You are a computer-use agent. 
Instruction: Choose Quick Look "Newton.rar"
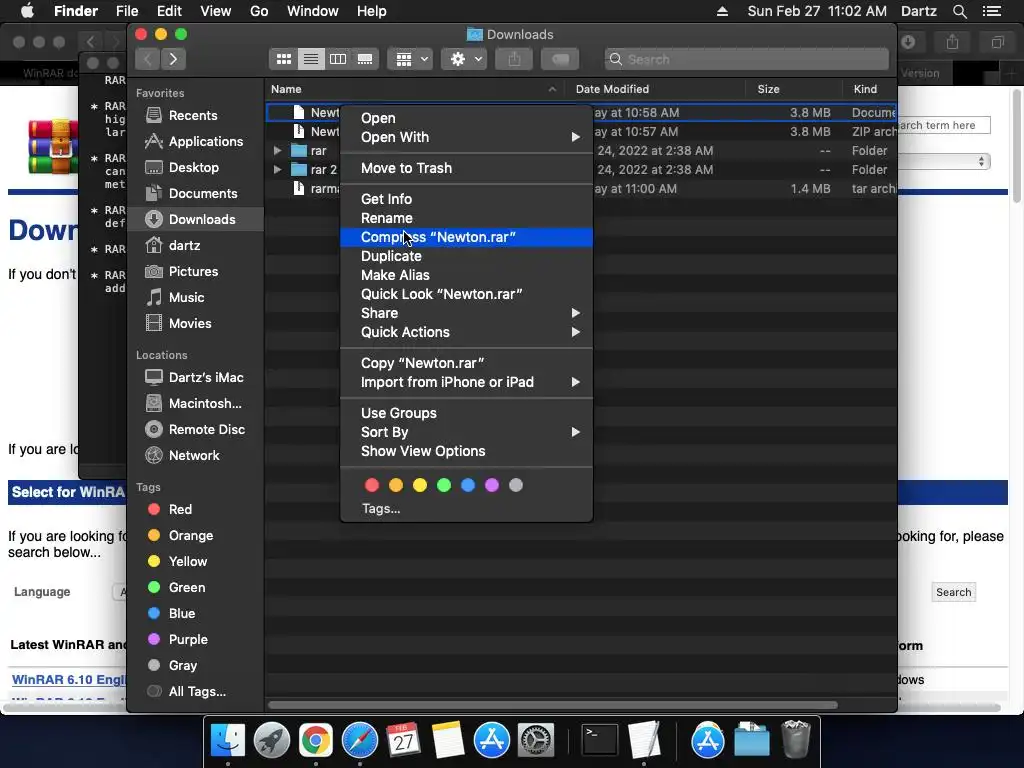coord(466,295)
